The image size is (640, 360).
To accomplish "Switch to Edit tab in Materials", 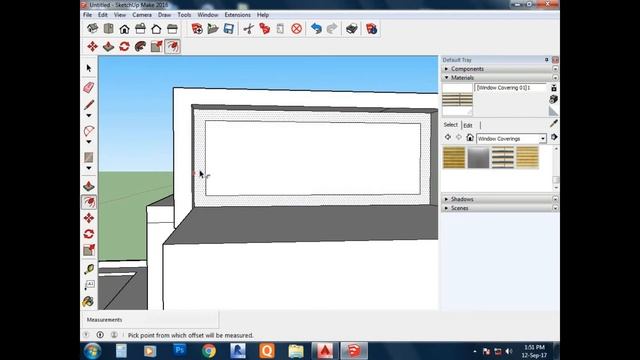I will tap(468, 125).
